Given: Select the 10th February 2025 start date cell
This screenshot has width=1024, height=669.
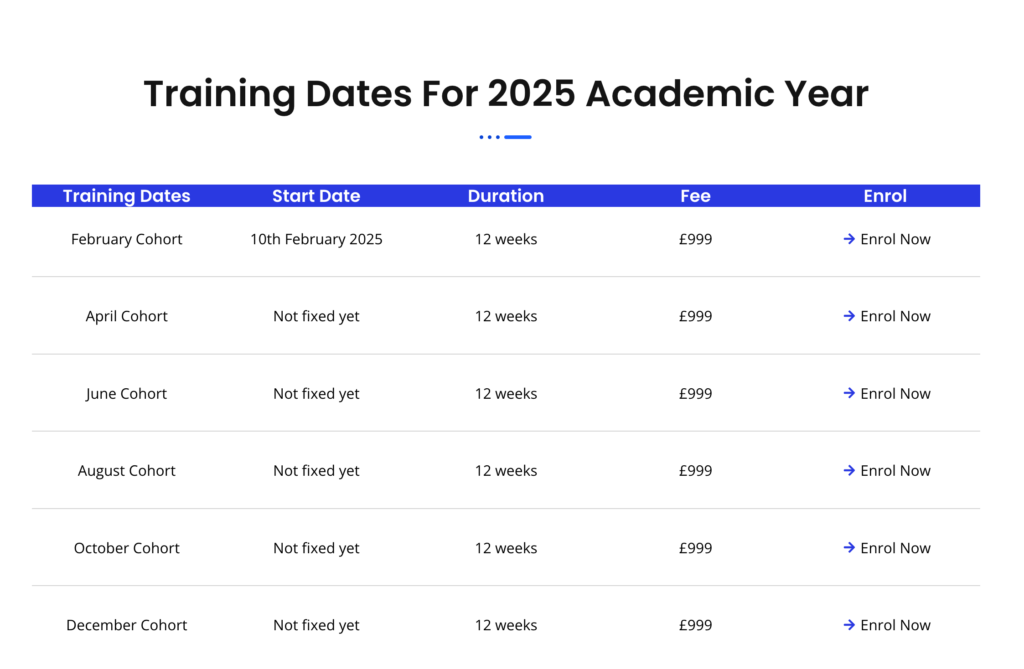Looking at the screenshot, I should pyautogui.click(x=316, y=239).
